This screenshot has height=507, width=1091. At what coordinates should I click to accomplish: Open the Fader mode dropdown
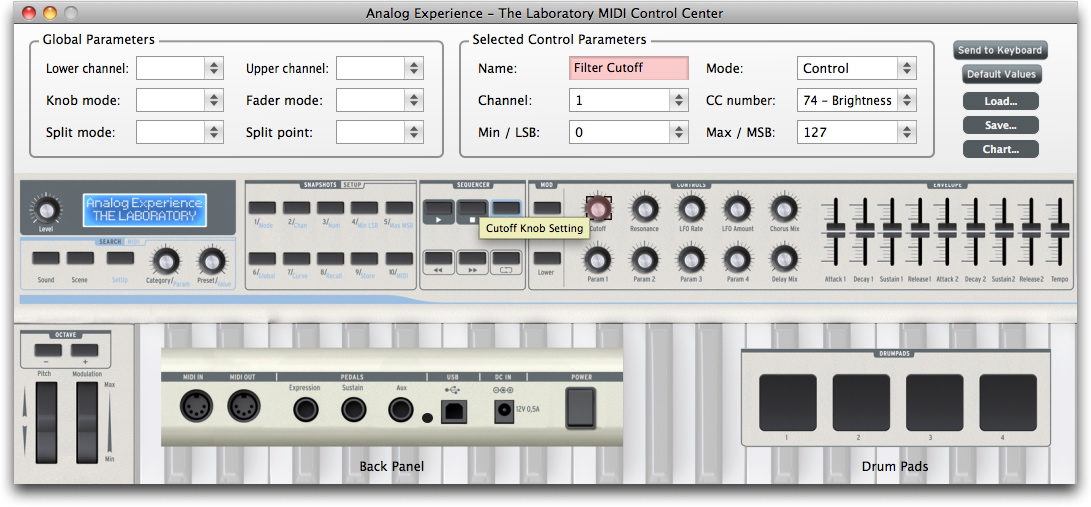pos(380,100)
